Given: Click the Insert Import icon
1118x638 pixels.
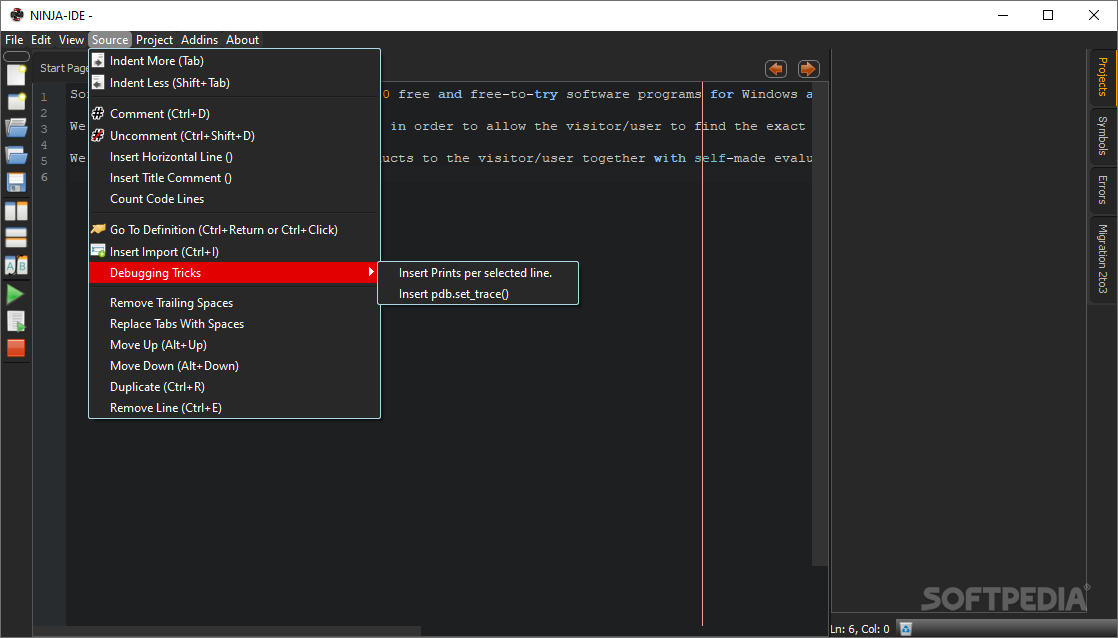Looking at the screenshot, I should point(98,251).
